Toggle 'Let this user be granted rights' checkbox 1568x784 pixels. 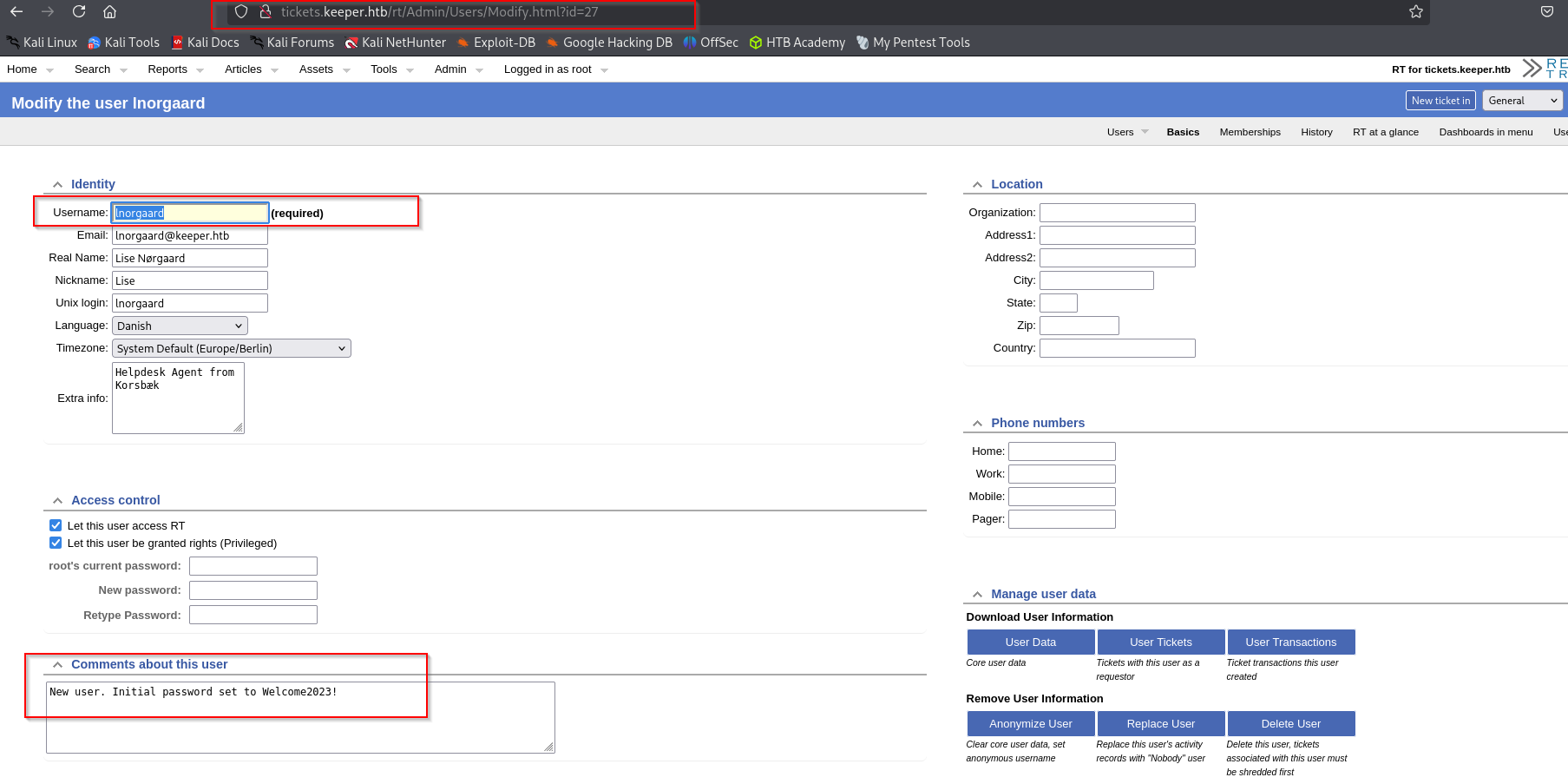click(x=56, y=543)
